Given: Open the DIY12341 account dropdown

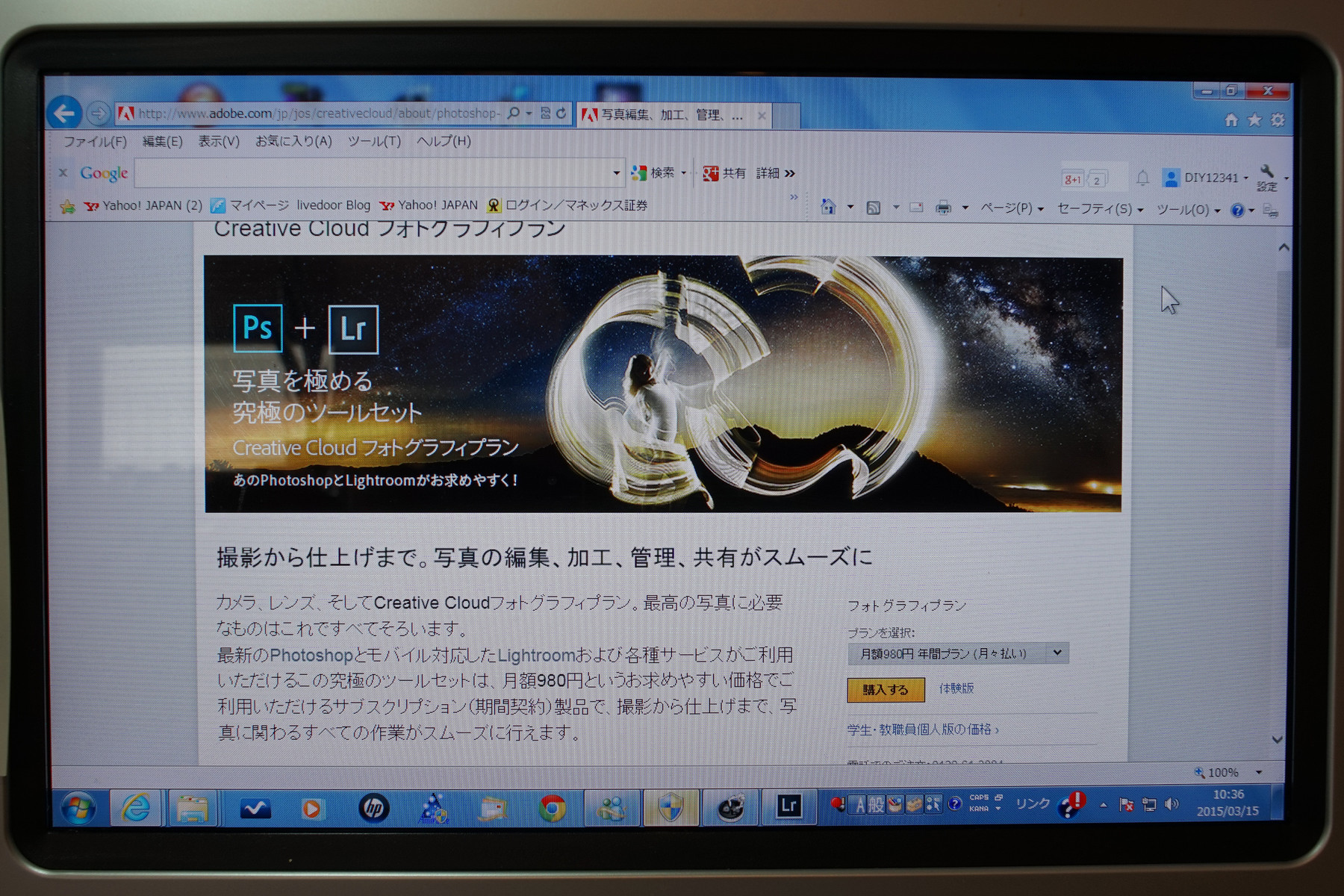Looking at the screenshot, I should pos(1205,178).
